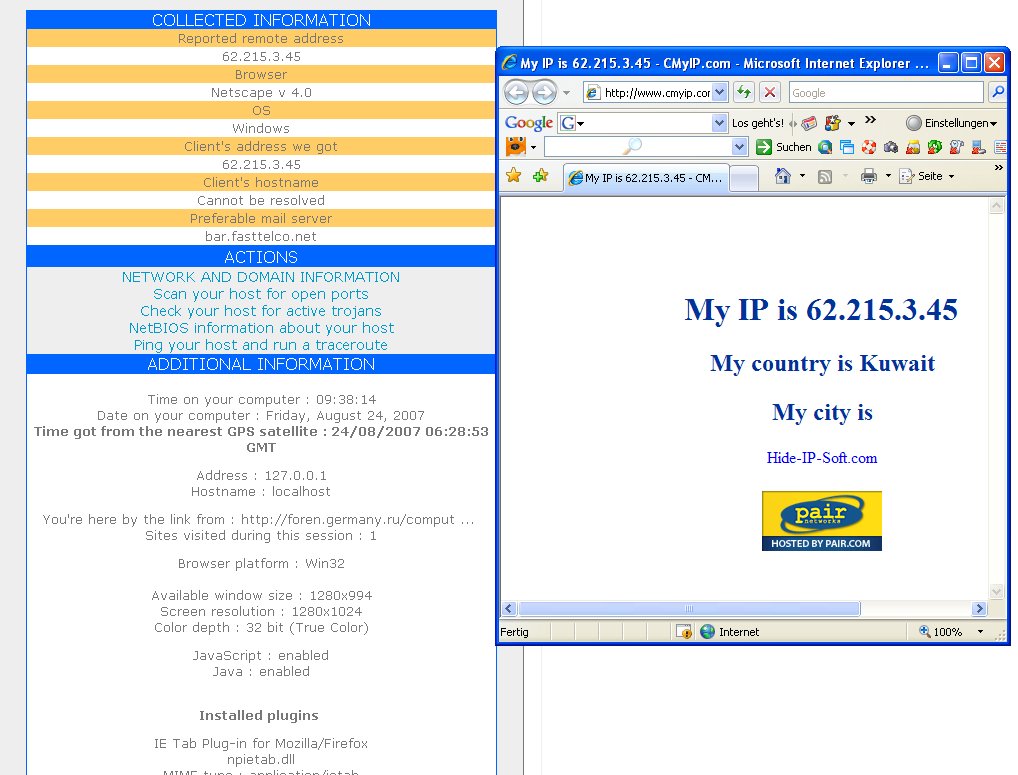Click the yellow jar toolbar icon
Image resolution: width=1018 pixels, height=775 pixels.
tap(913, 147)
